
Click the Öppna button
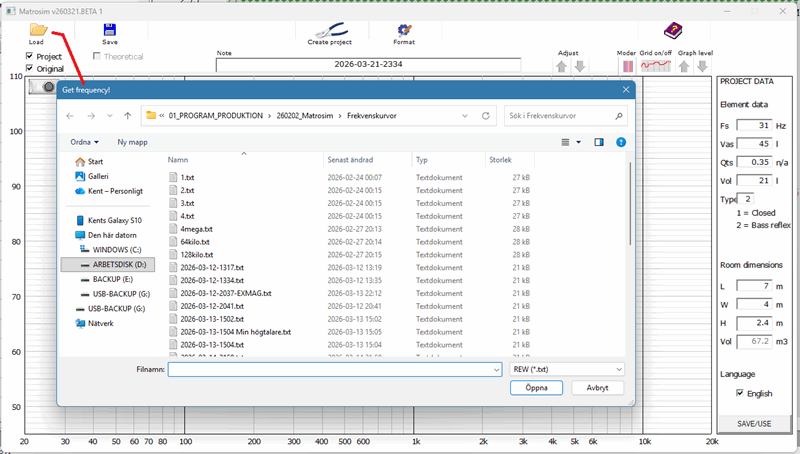coord(536,388)
